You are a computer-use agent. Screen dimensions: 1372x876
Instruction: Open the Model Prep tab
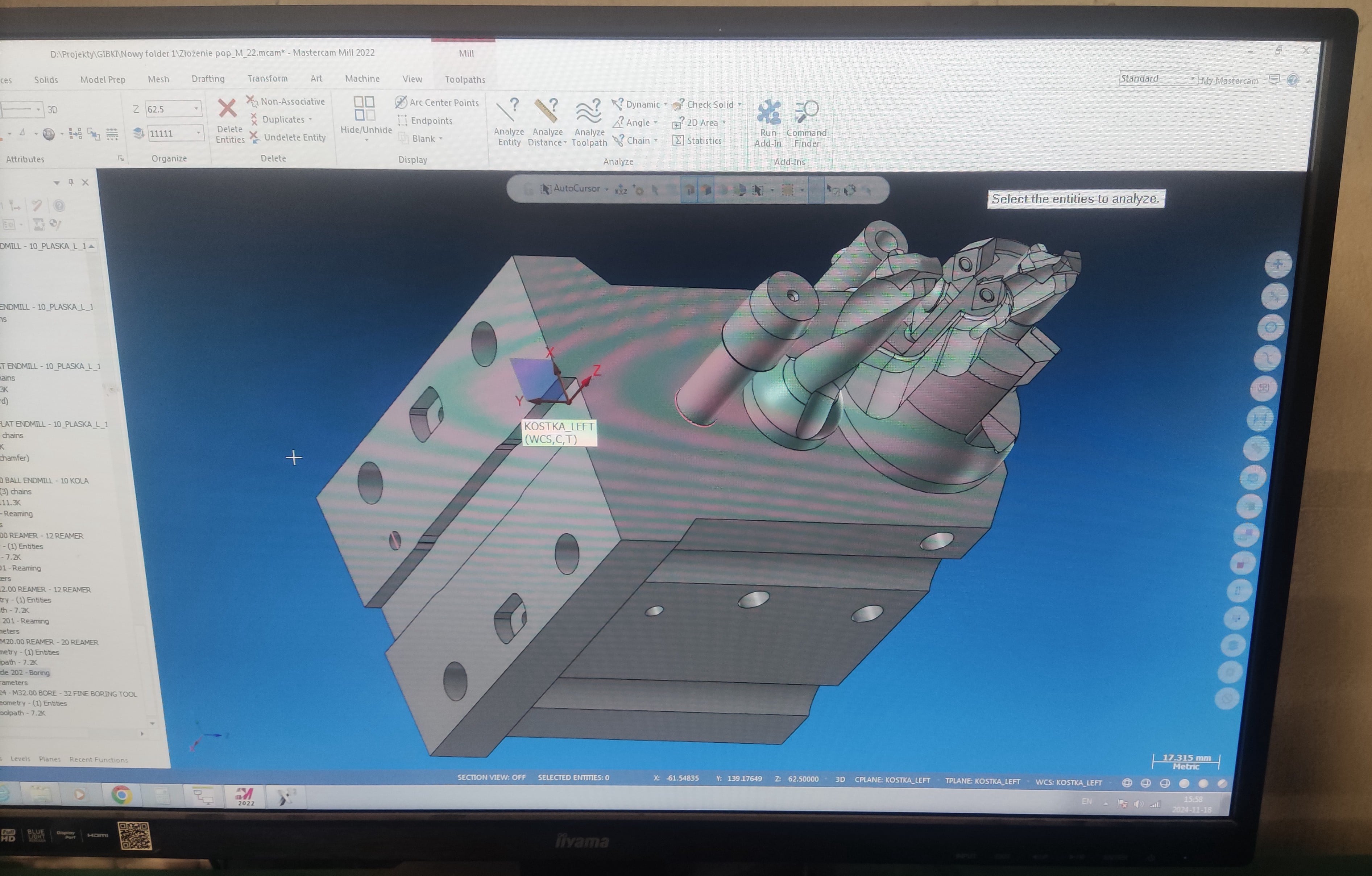103,80
